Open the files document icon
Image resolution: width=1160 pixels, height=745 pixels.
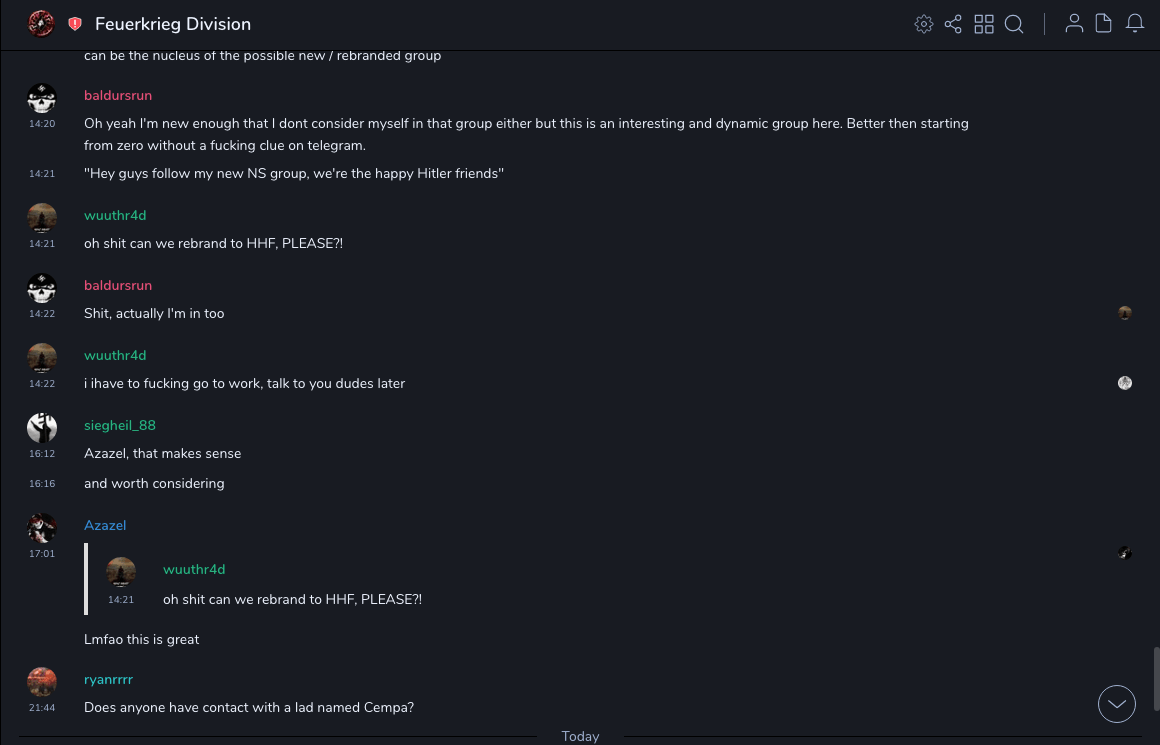point(1104,24)
